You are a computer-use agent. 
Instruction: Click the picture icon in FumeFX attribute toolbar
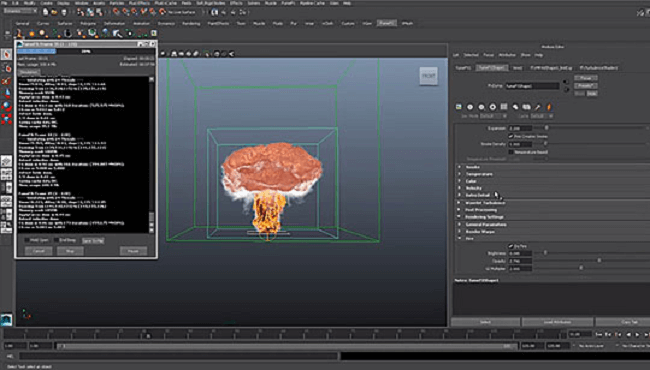458,107
